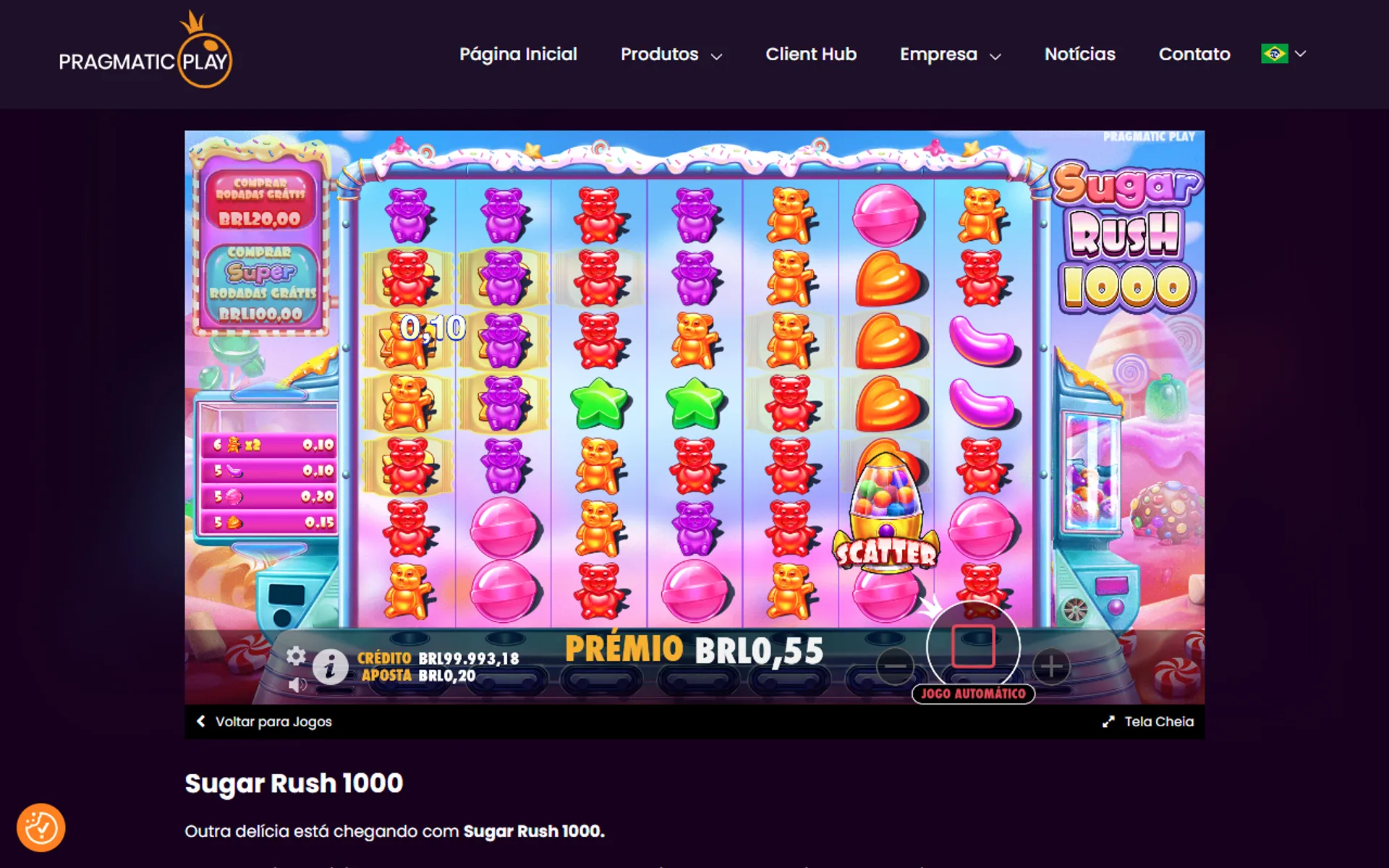The height and width of the screenshot is (868, 1389).
Task: Expand the Empresa dropdown menu
Action: 950,54
